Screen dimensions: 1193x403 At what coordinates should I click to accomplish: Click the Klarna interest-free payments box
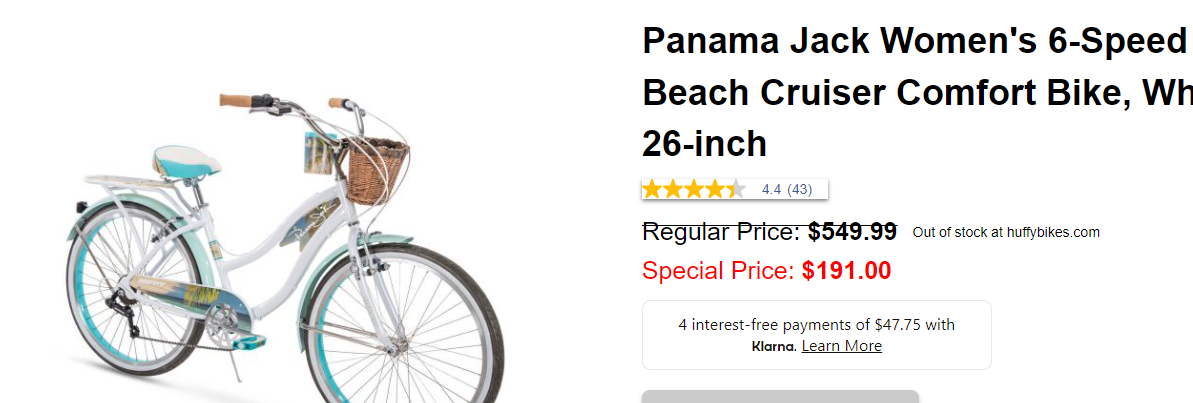816,335
